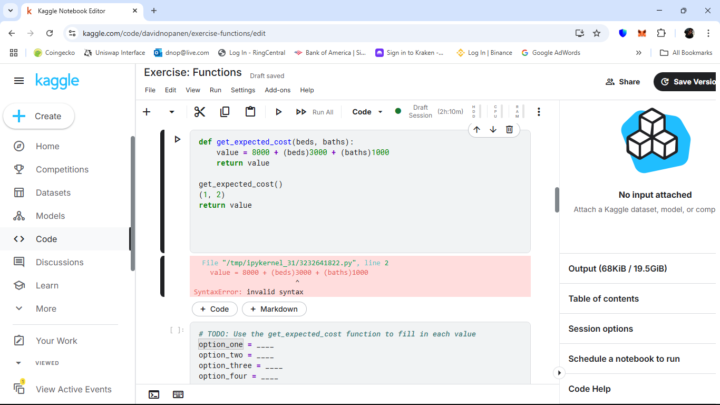Image resolution: width=720 pixels, height=405 pixels.
Task: Open the three-dot notebook options menu
Action: pyautogui.click(x=539, y=112)
